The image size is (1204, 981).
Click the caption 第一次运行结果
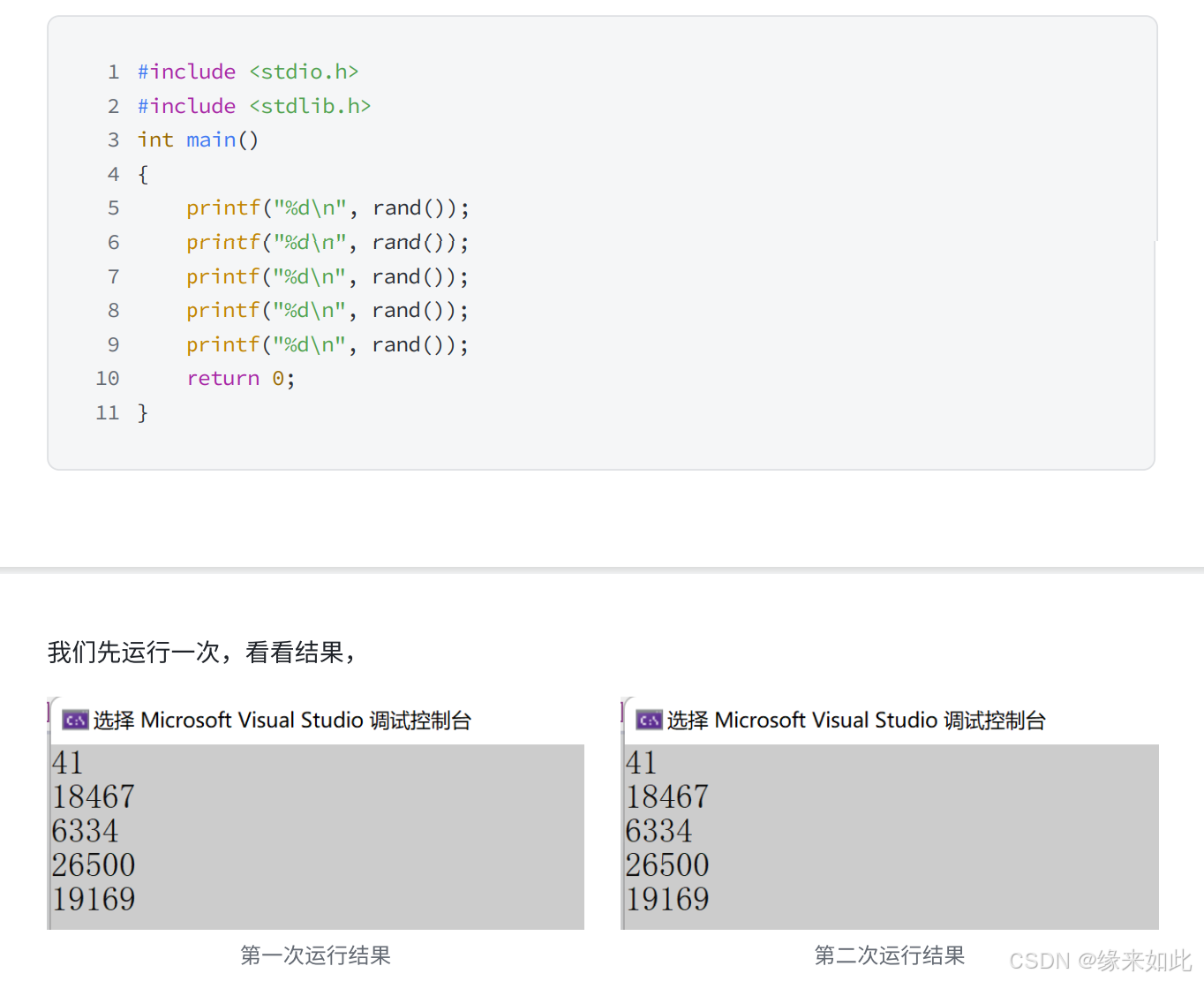coord(316,955)
